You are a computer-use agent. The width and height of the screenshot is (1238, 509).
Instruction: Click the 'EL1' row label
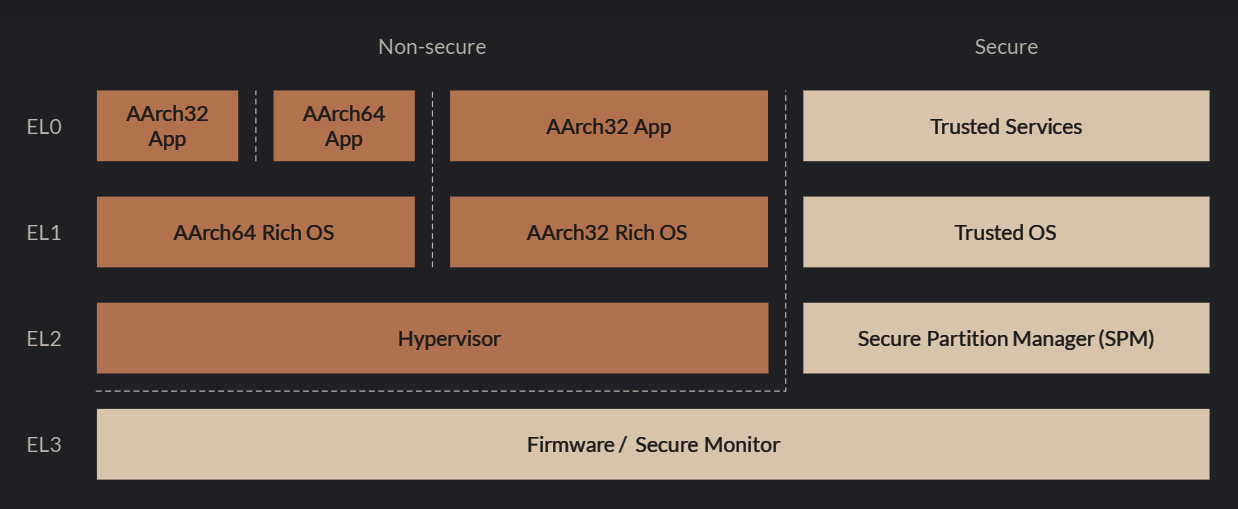click(x=44, y=233)
